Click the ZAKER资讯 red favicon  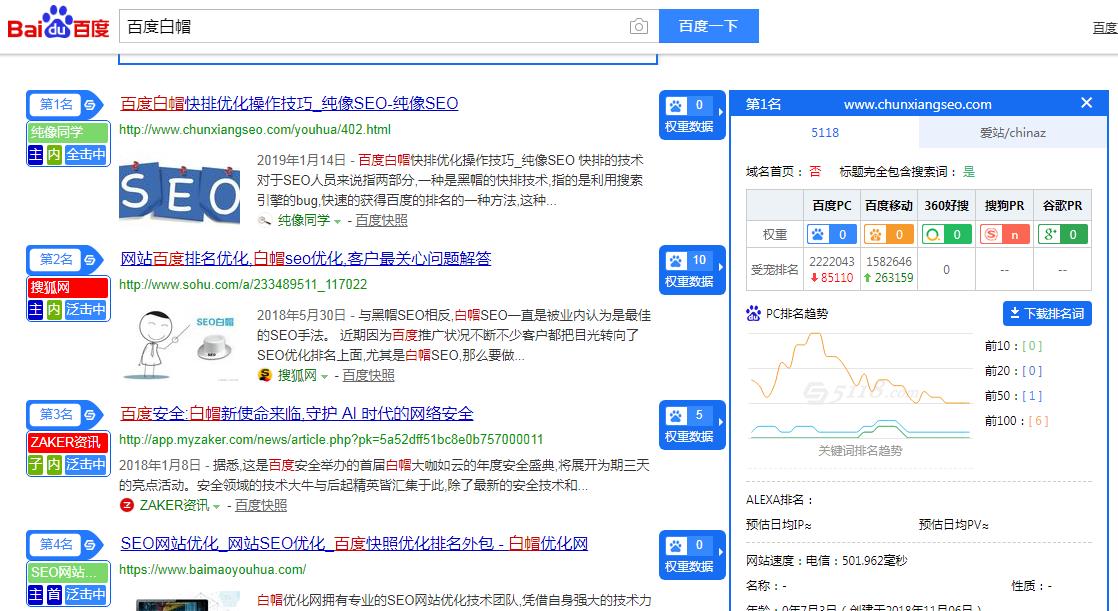tap(126, 505)
